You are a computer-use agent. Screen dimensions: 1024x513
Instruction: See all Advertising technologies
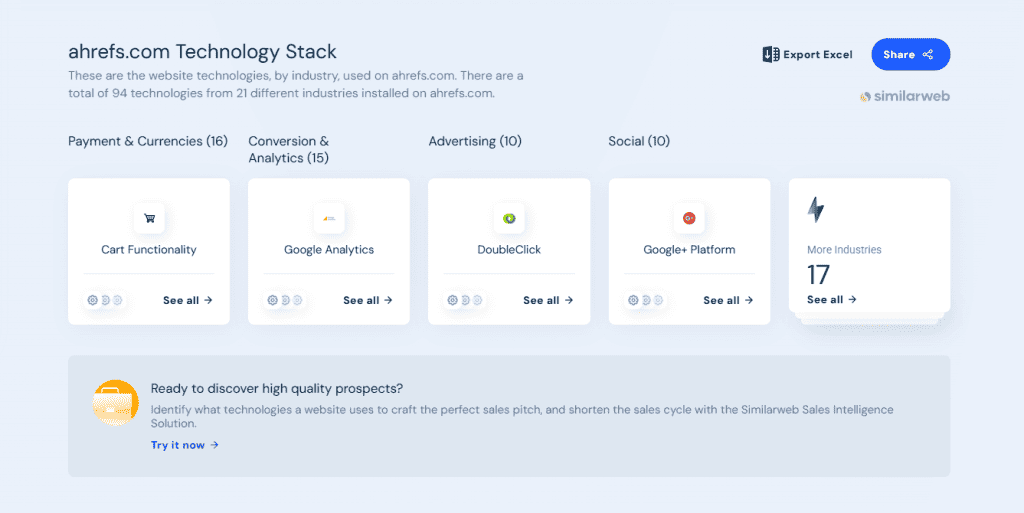(x=548, y=300)
